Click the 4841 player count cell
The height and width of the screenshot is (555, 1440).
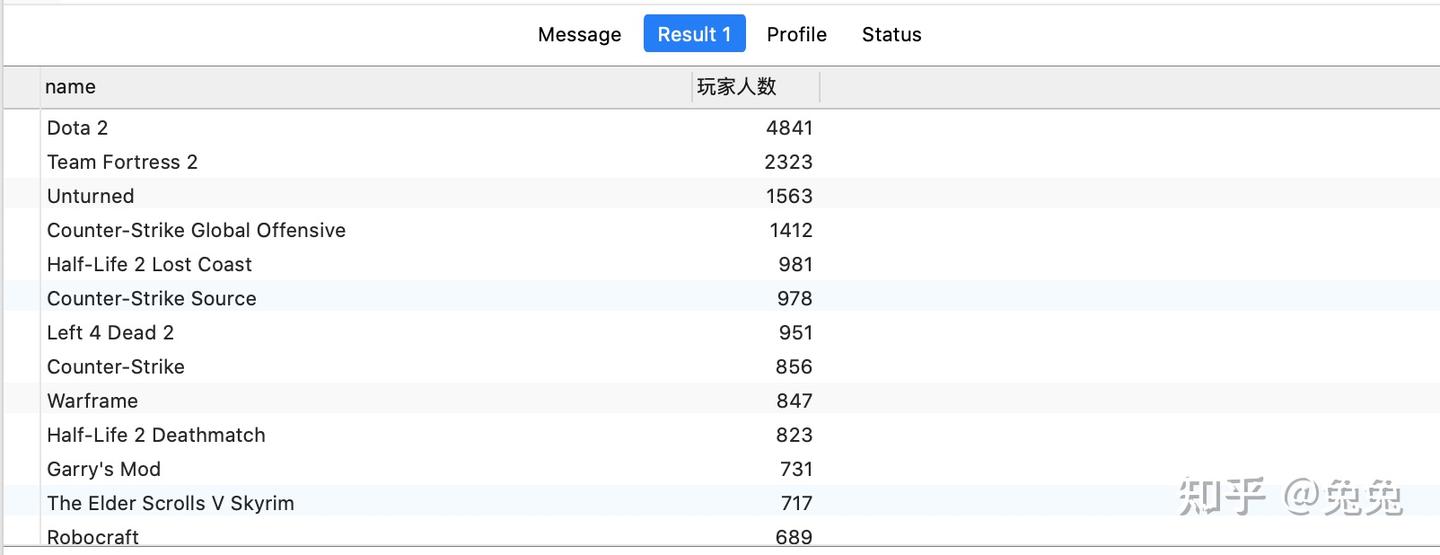click(789, 128)
